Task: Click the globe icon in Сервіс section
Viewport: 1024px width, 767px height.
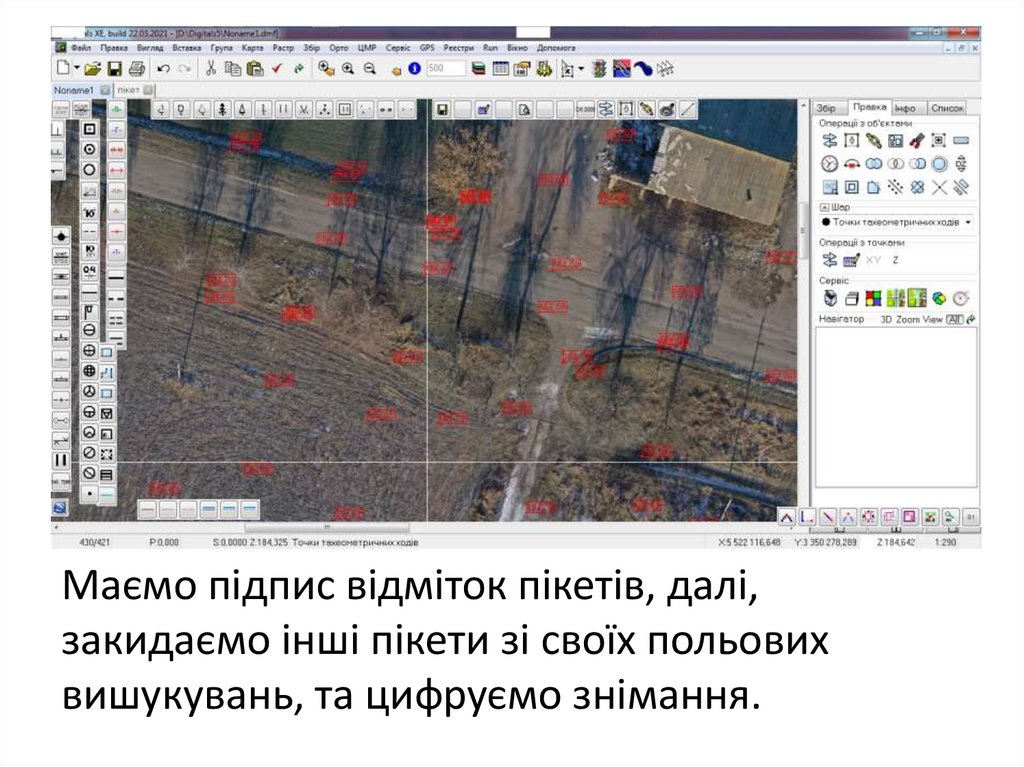Action: (x=939, y=299)
